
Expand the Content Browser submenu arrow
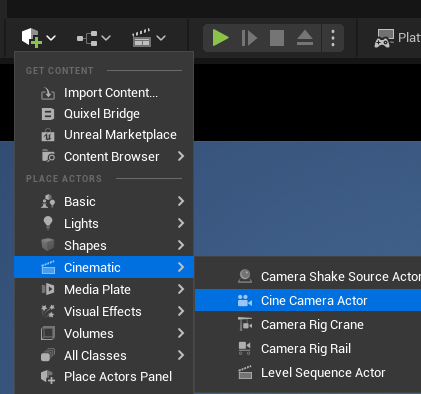pyautogui.click(x=181, y=156)
